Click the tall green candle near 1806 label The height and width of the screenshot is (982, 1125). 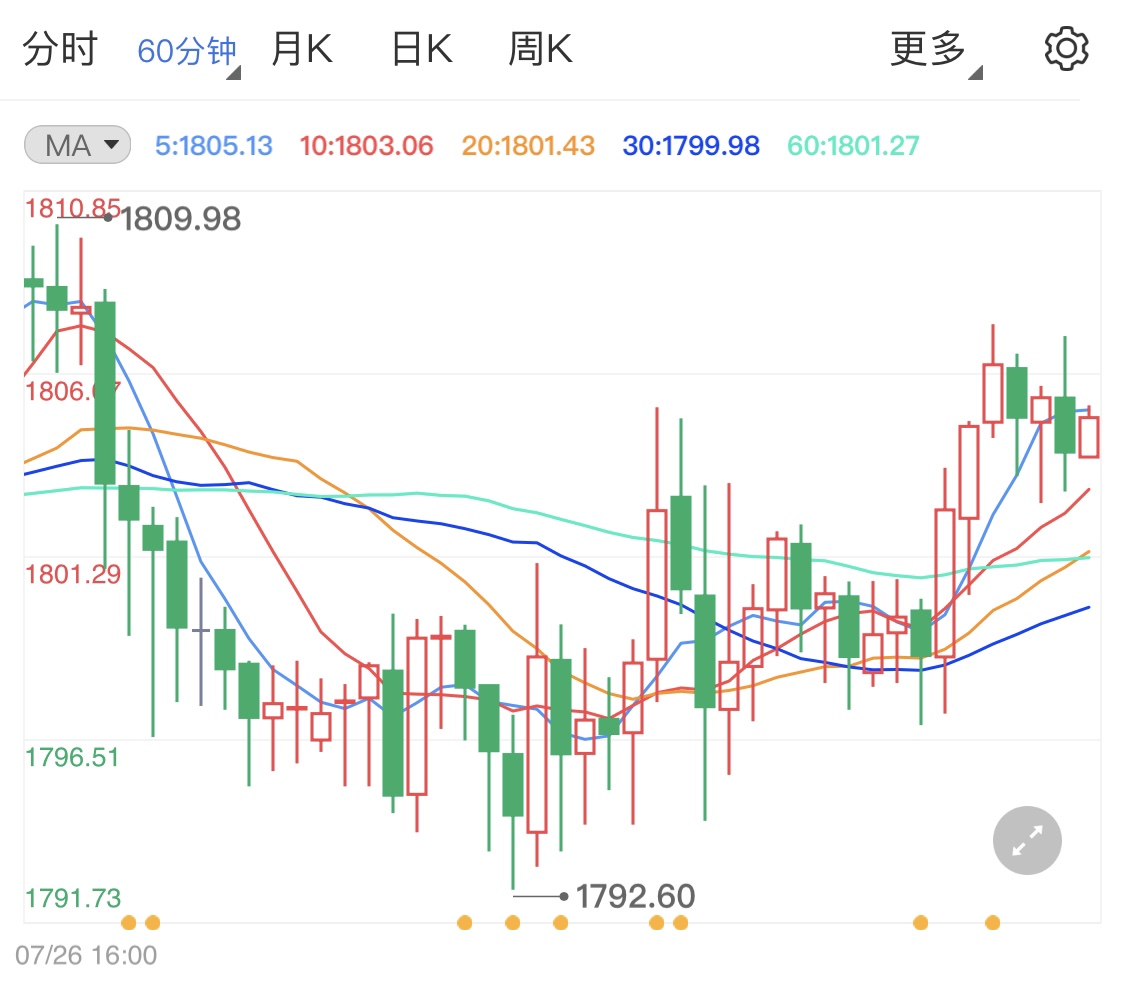[105, 392]
